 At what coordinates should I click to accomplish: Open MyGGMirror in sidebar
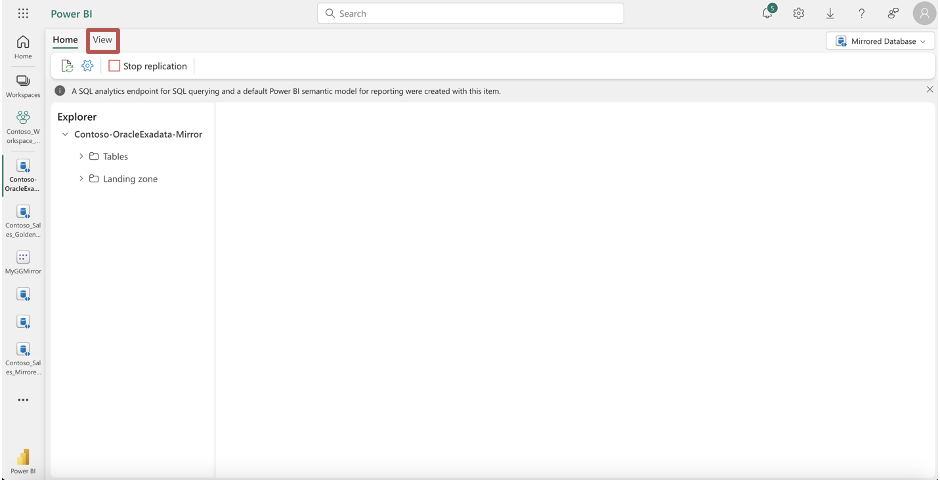click(23, 263)
